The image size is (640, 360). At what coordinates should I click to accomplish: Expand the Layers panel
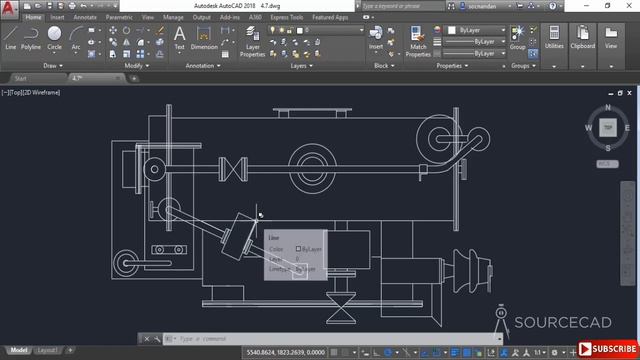tap(301, 66)
